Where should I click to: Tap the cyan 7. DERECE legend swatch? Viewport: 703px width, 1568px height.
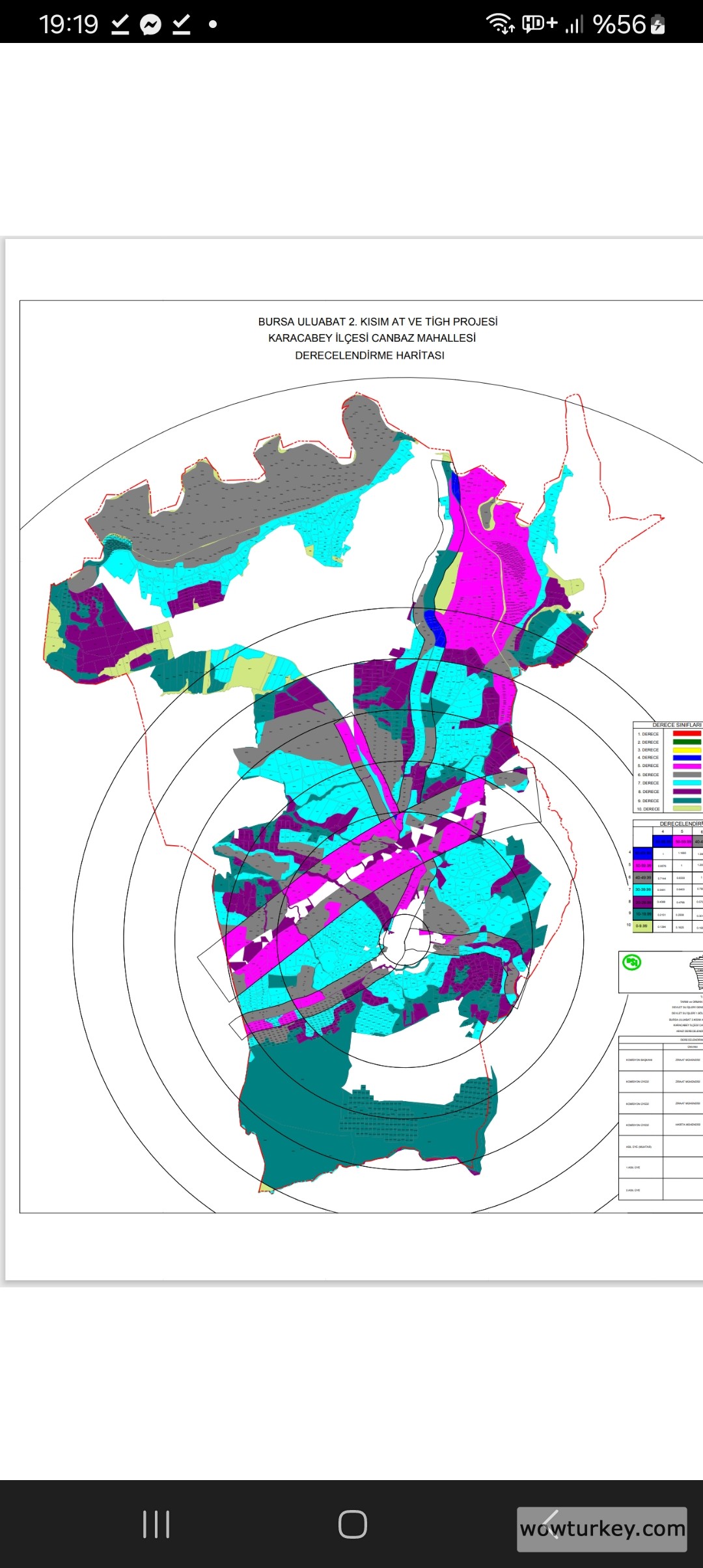coord(687,783)
